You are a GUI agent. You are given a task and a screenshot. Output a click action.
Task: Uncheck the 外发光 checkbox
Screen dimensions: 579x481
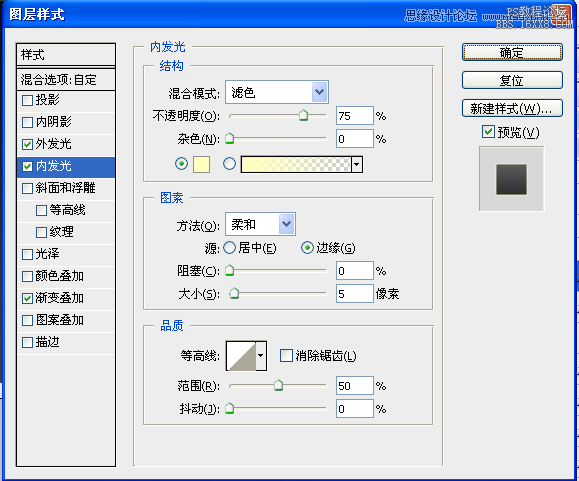pos(27,144)
